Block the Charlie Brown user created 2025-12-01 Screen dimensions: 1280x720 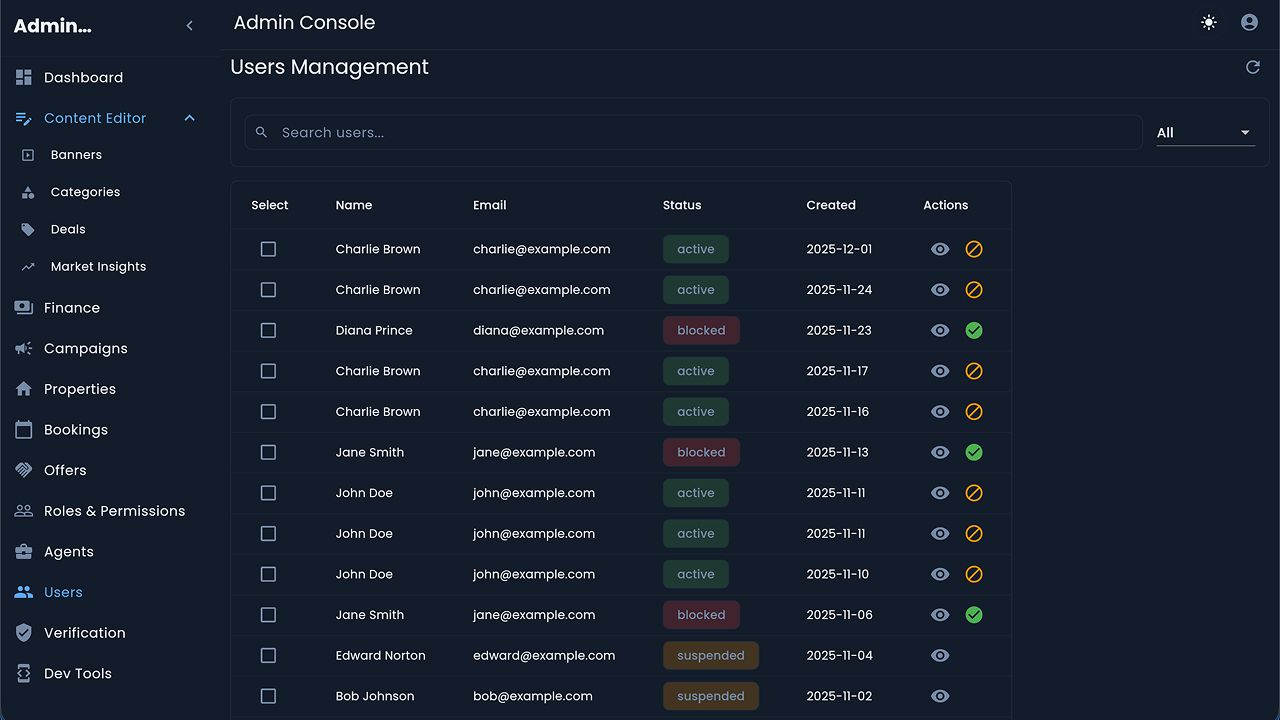coord(974,249)
